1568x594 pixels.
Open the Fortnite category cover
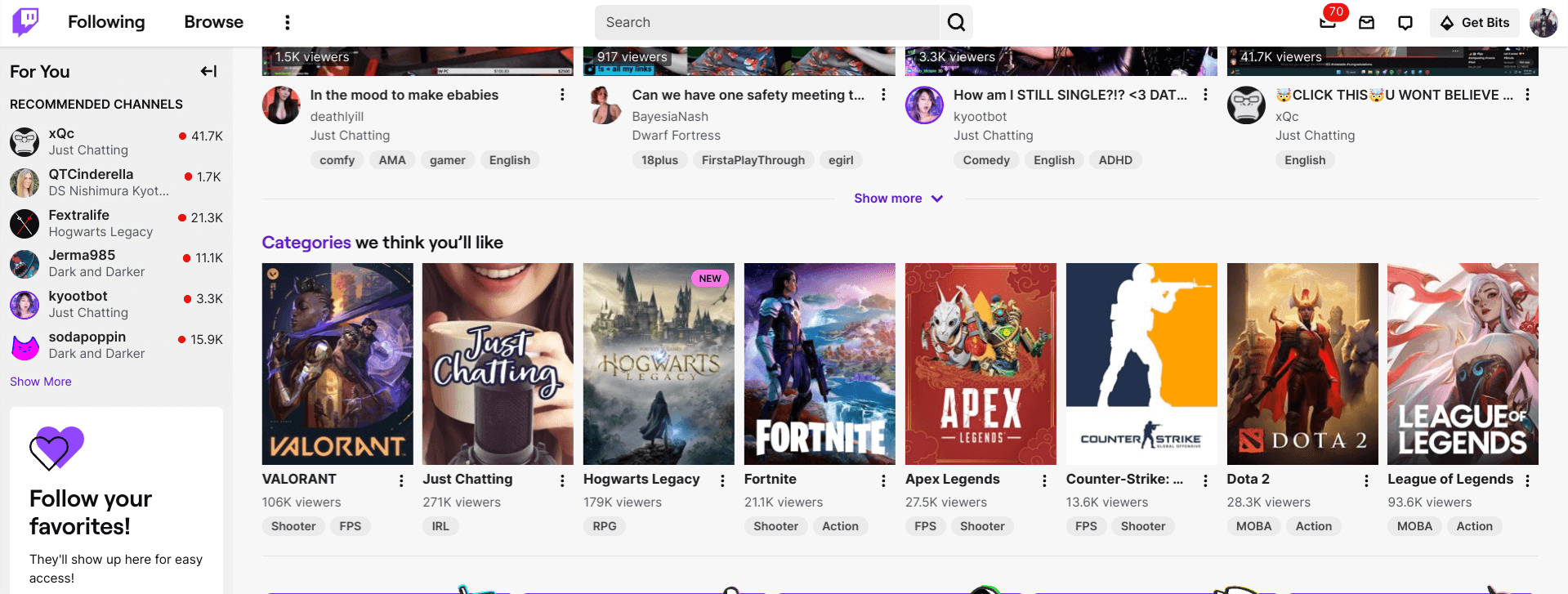820,364
